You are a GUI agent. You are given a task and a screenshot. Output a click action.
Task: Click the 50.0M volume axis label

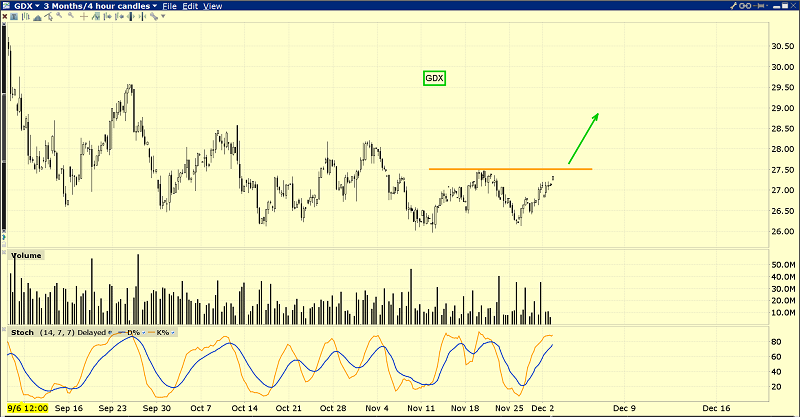click(x=783, y=265)
